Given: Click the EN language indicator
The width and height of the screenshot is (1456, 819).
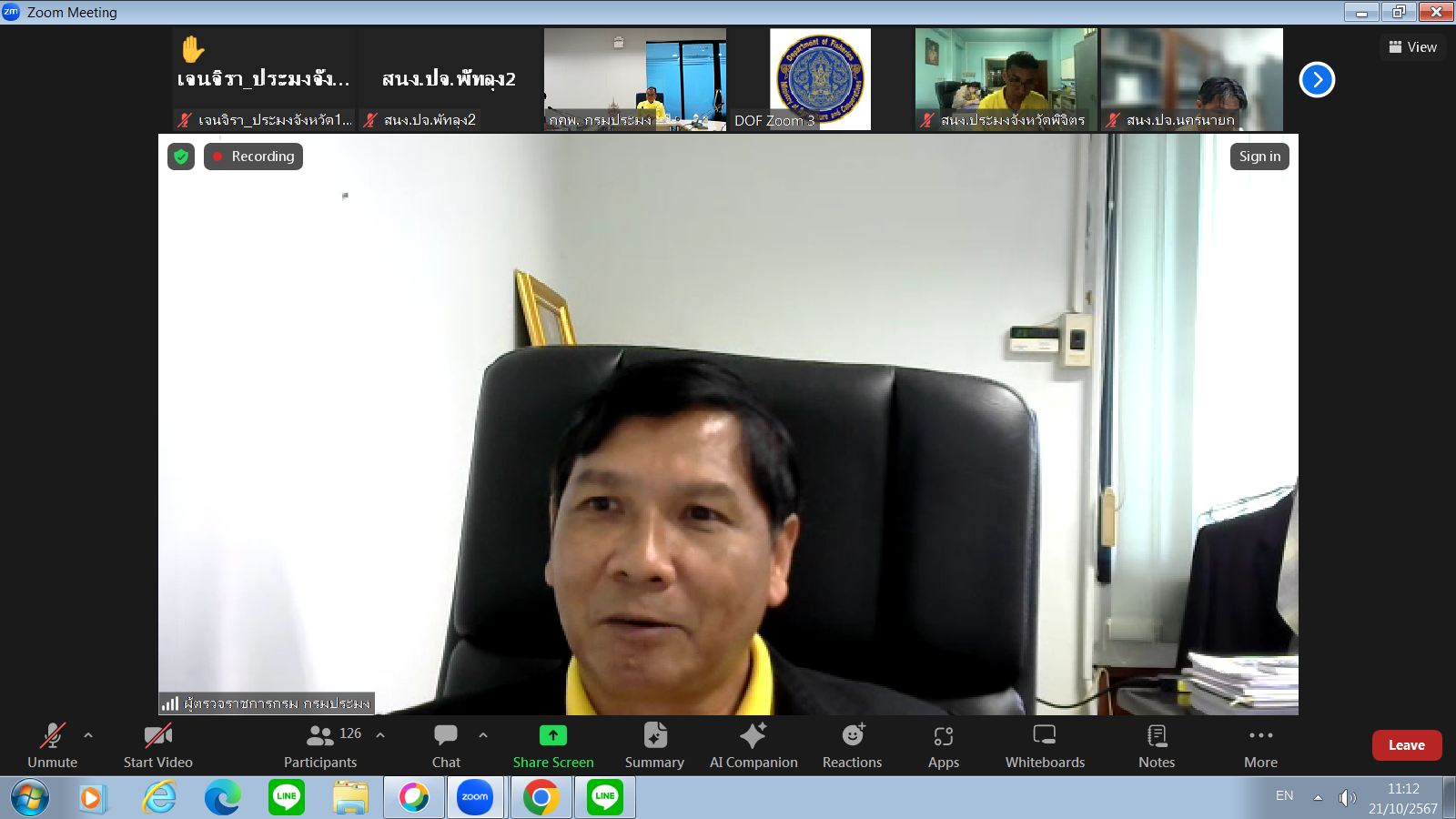Looking at the screenshot, I should pyautogui.click(x=1284, y=796).
